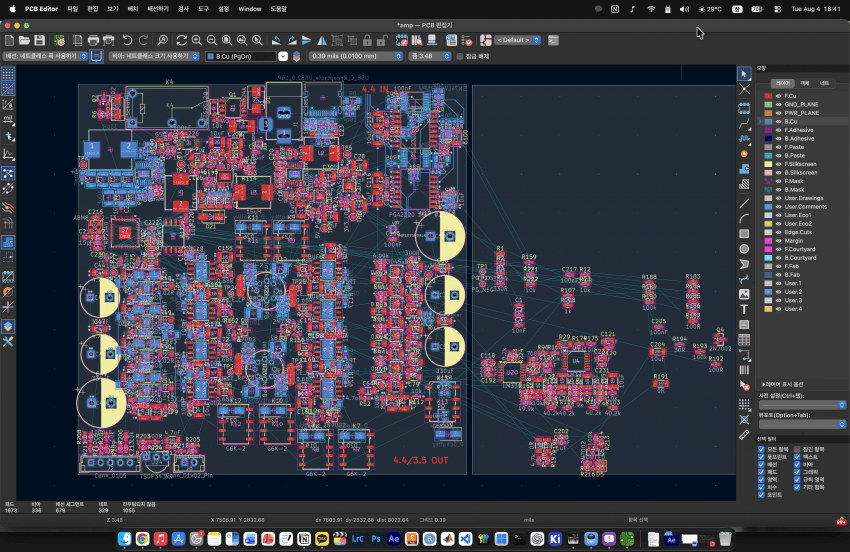The height and width of the screenshot is (552, 850).
Task: Open the 편집 menu
Action: 93,9
